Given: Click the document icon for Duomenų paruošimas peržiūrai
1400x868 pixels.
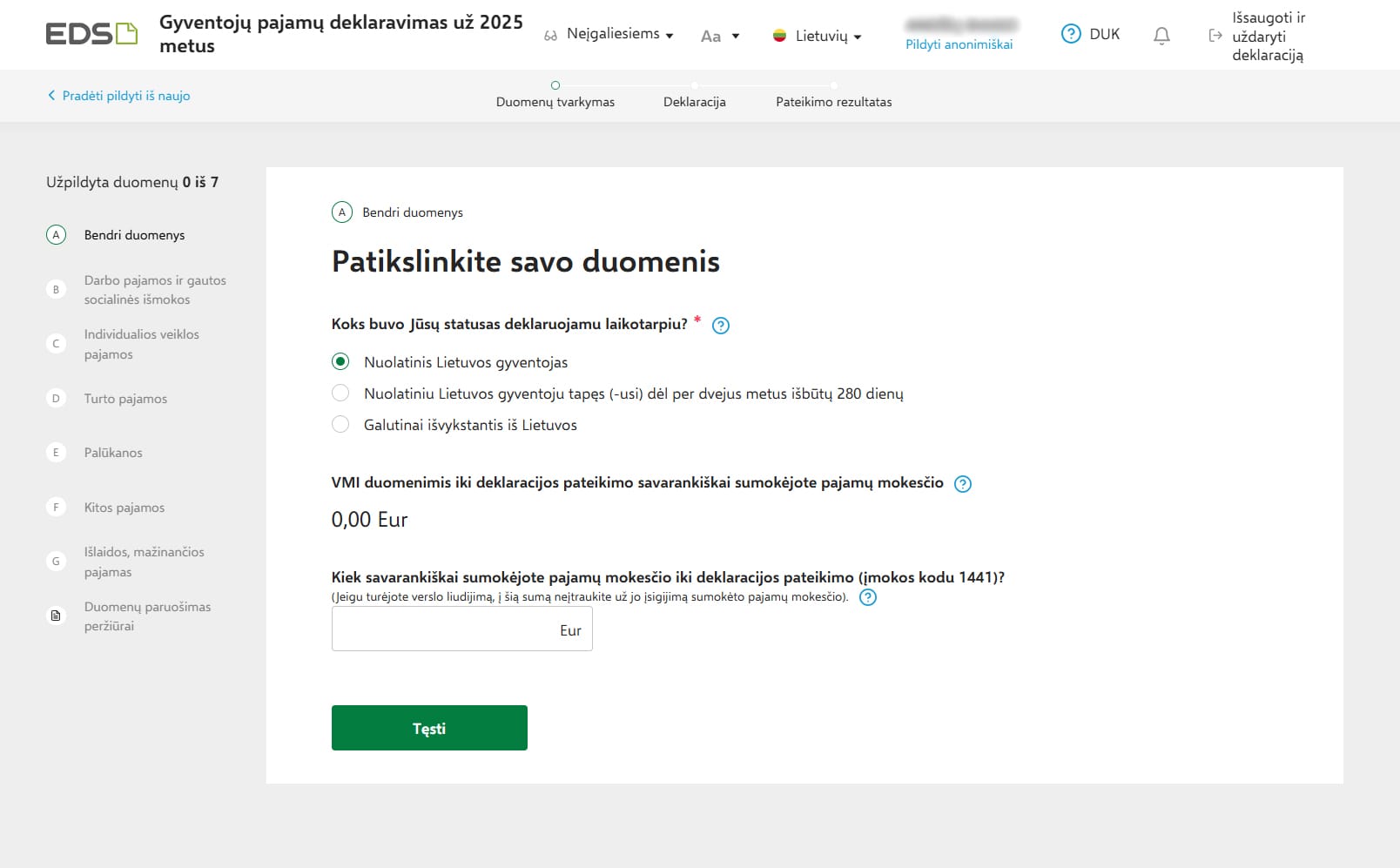Looking at the screenshot, I should pyautogui.click(x=56, y=616).
